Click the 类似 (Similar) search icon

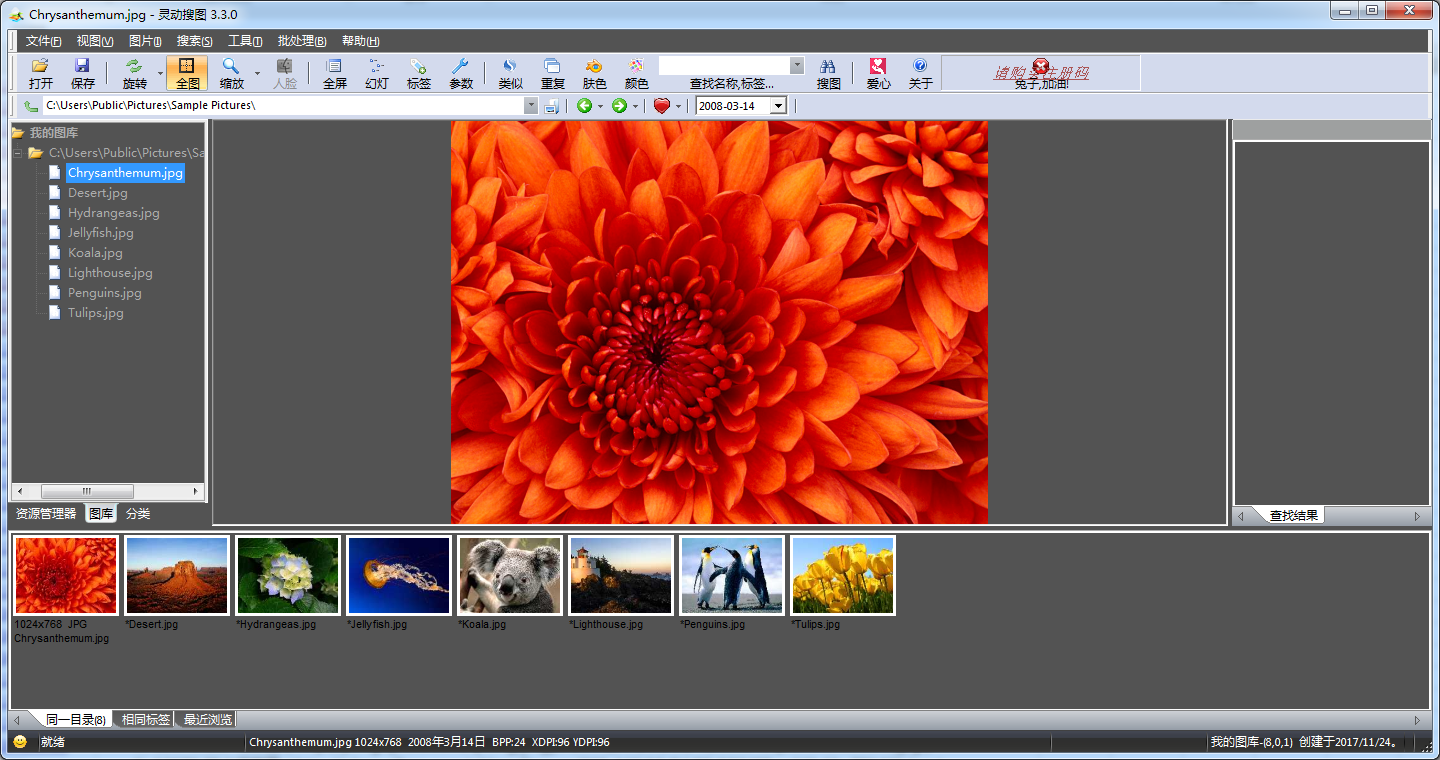(x=510, y=73)
